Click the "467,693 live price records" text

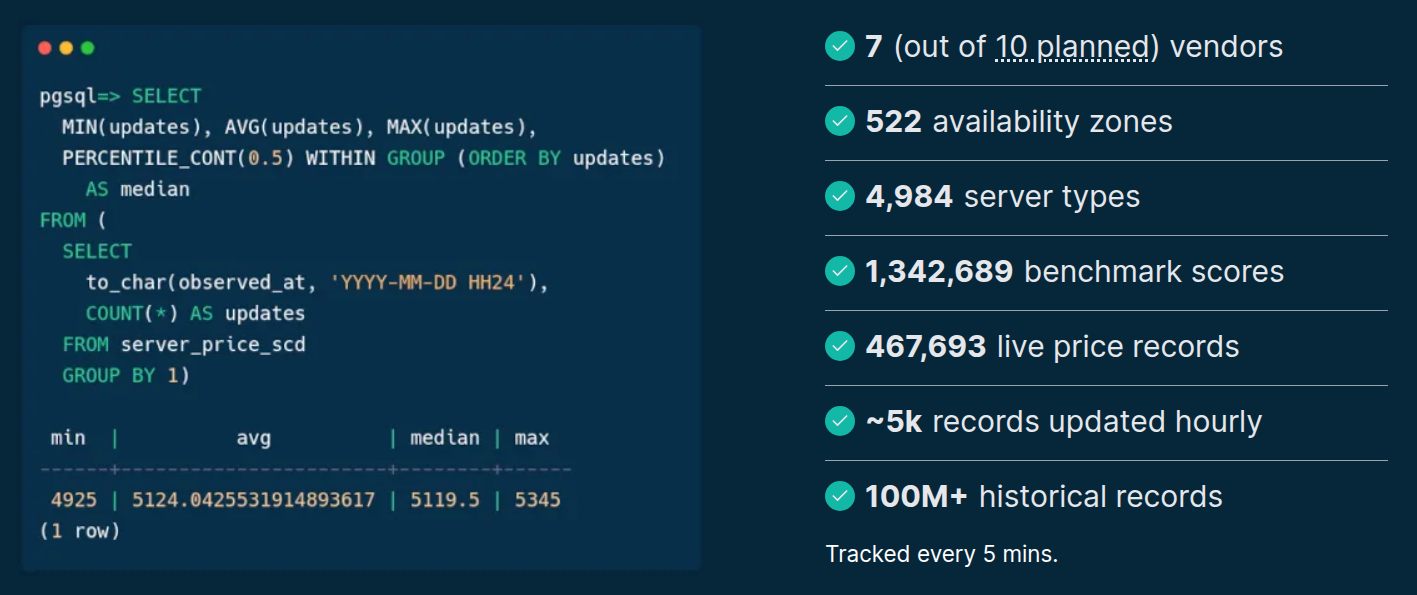(1052, 347)
